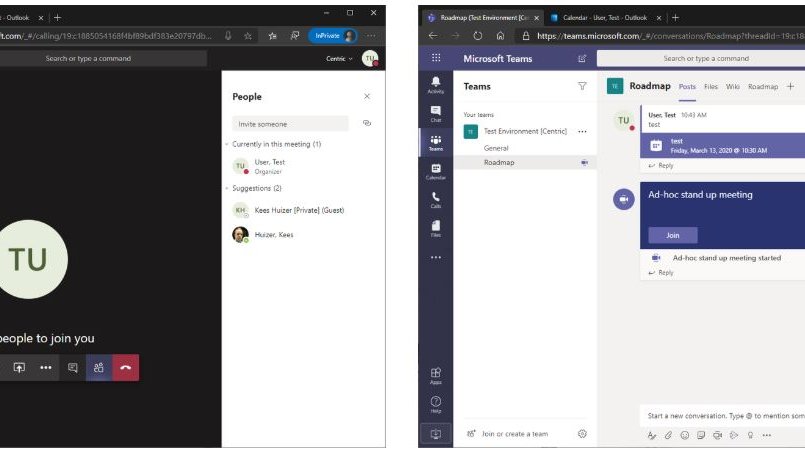Reply to the test meeting post
Viewport: 805px width, 452px height.
(661, 165)
